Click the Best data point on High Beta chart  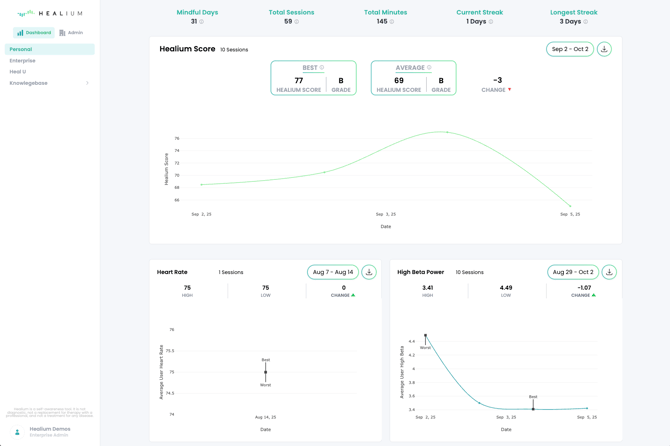[x=533, y=408]
